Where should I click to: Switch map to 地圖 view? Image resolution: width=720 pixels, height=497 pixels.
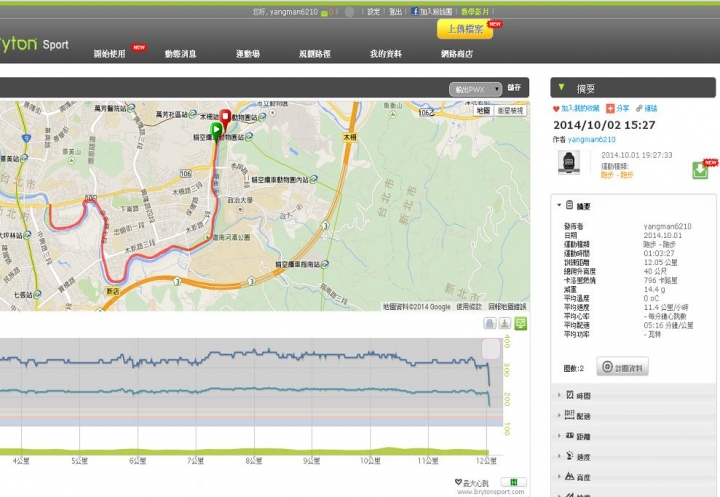483,110
